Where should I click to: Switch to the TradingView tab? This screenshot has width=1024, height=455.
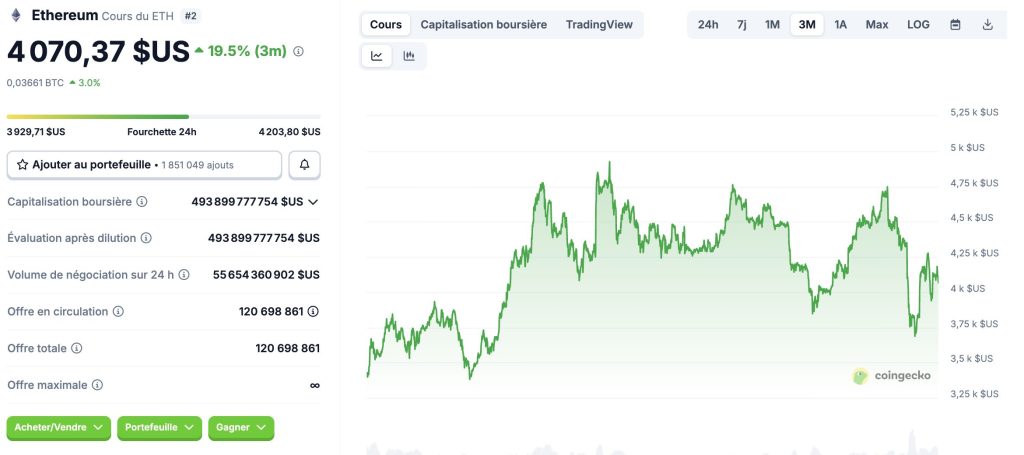click(599, 24)
